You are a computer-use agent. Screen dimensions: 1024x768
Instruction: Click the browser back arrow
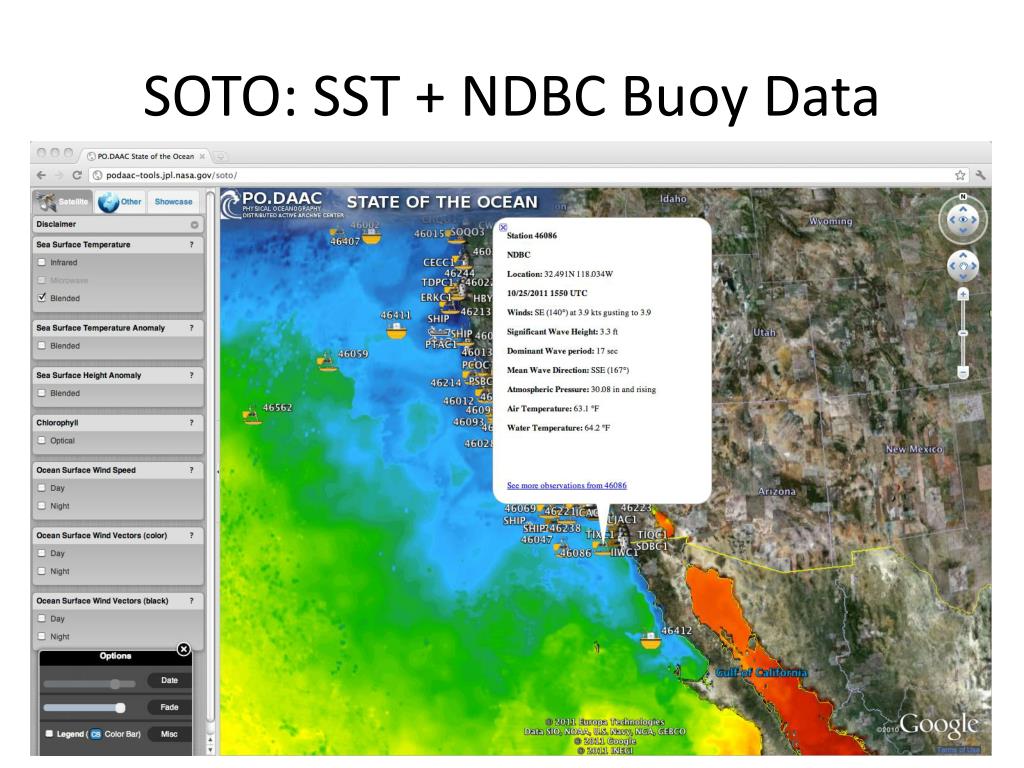pyautogui.click(x=42, y=175)
